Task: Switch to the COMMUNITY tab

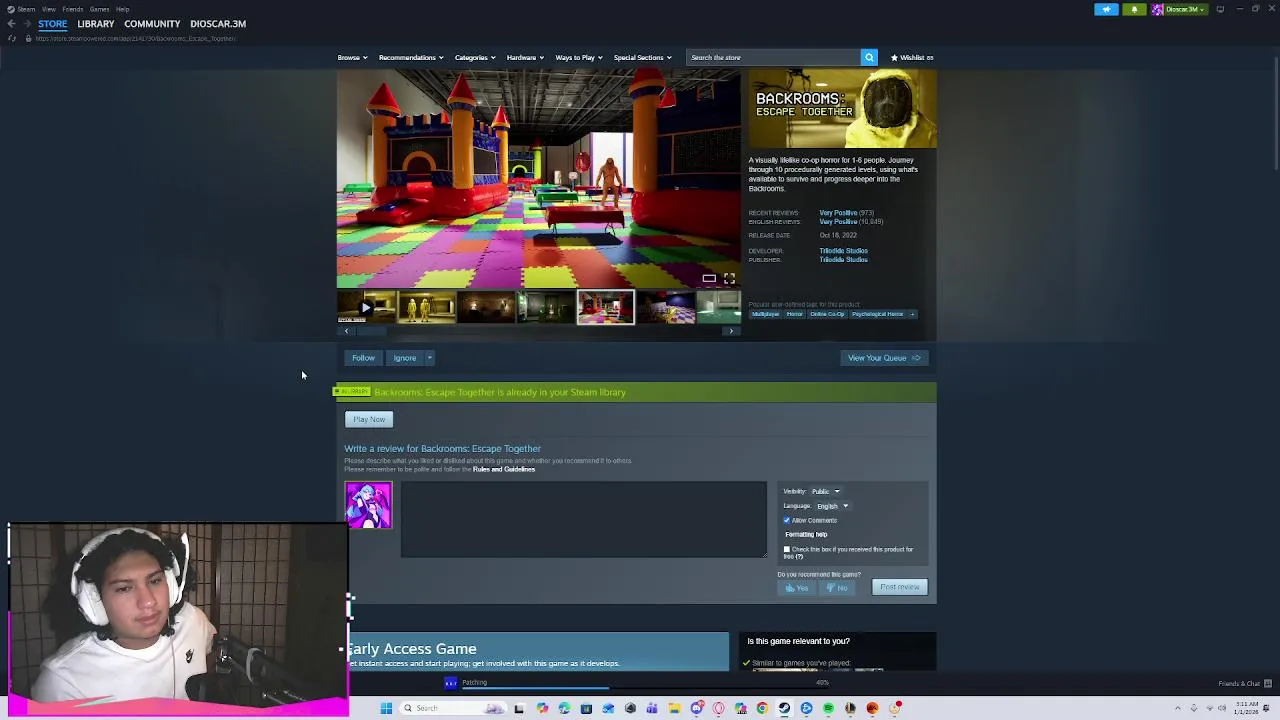Action: (152, 24)
